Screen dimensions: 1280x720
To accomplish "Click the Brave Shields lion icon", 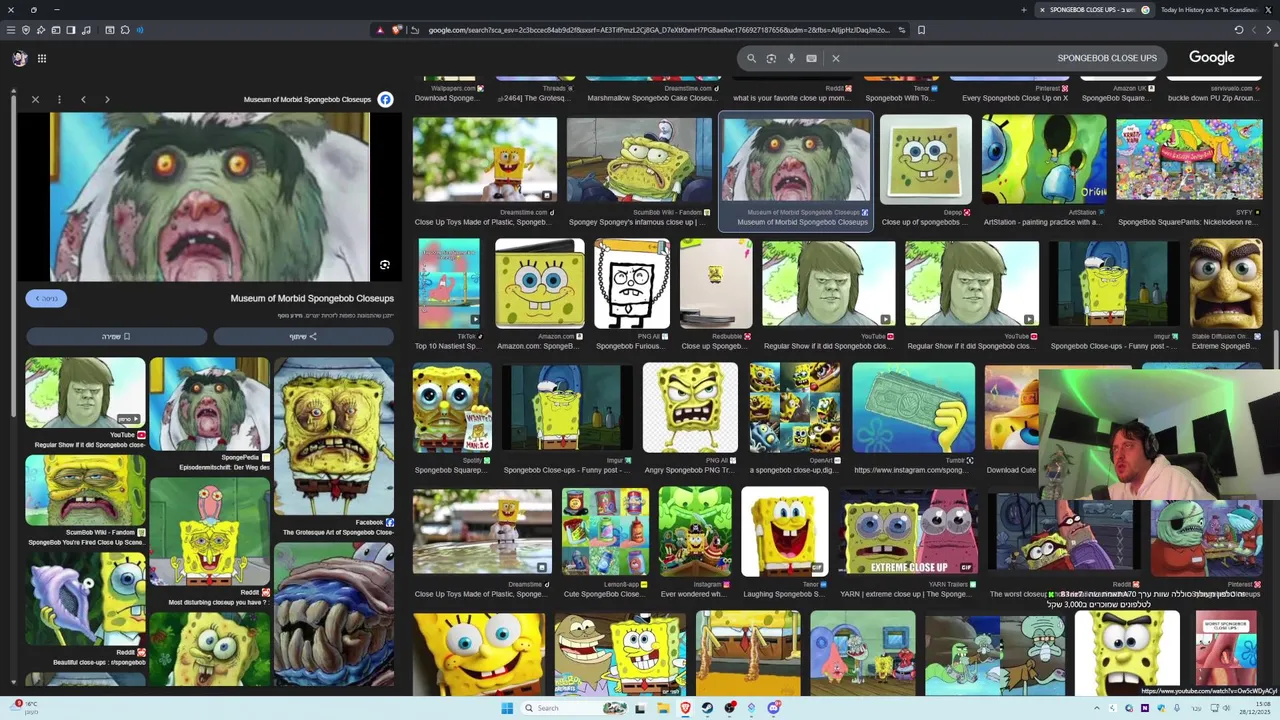I will click(x=397, y=30).
